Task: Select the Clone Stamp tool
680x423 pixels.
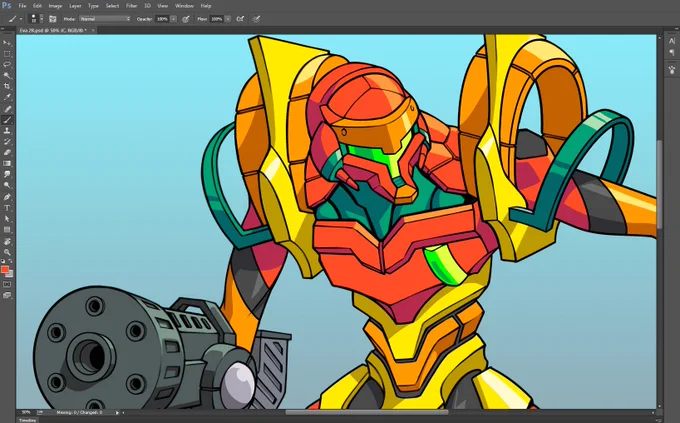Action: [x=7, y=131]
